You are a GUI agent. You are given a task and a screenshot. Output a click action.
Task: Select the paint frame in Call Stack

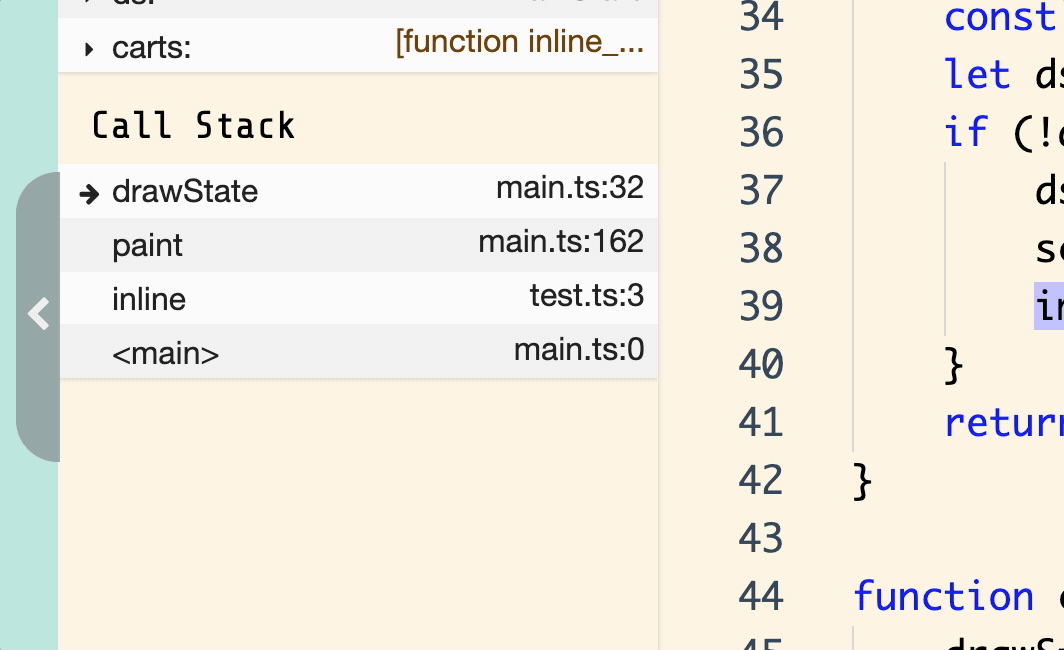click(147, 245)
